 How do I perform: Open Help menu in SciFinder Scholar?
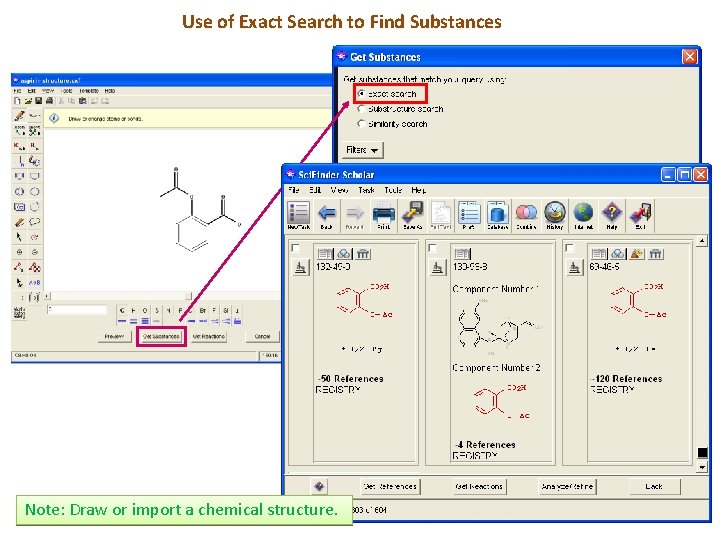(x=418, y=190)
